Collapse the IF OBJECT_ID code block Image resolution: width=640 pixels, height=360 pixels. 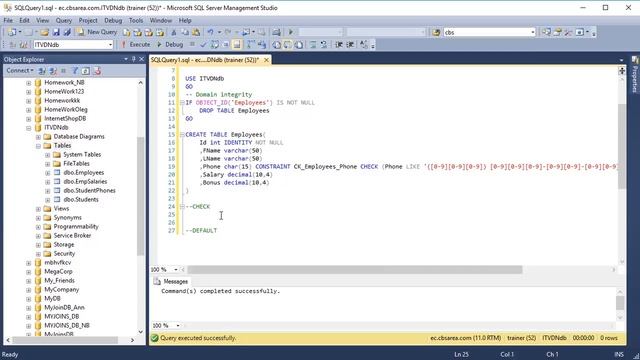click(182, 102)
